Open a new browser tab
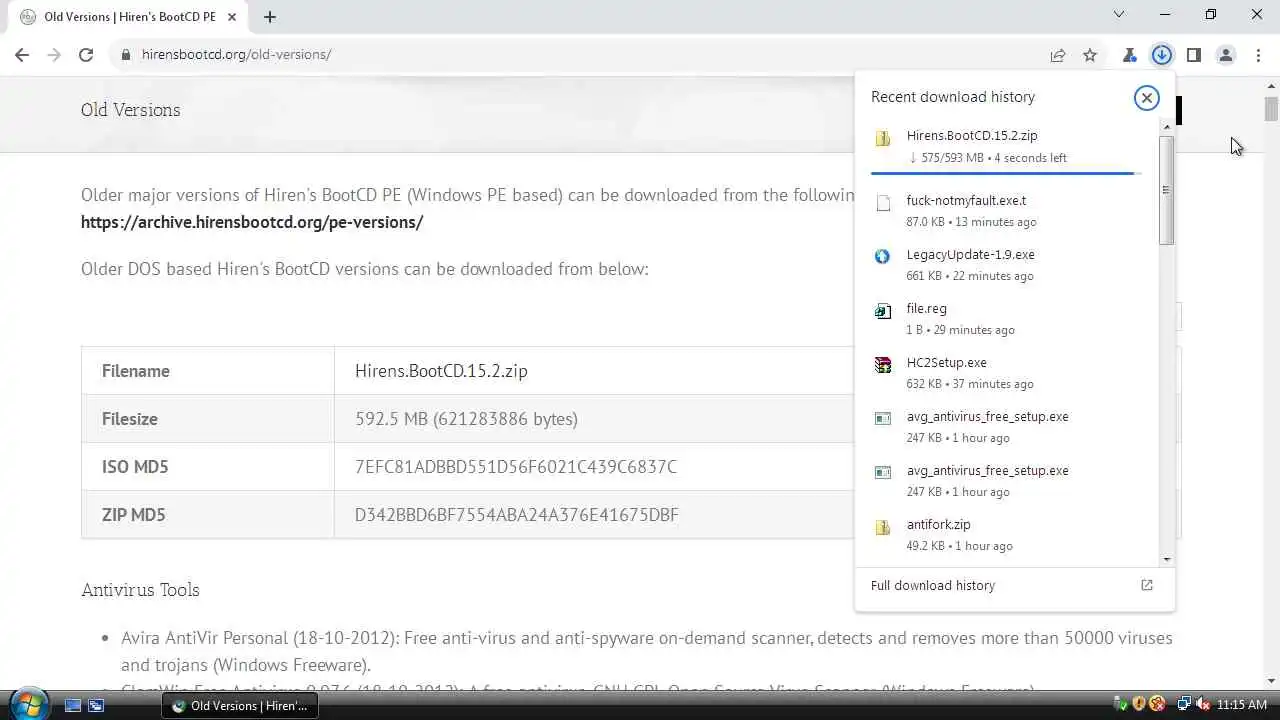This screenshot has height=720, width=1280. 270,16
